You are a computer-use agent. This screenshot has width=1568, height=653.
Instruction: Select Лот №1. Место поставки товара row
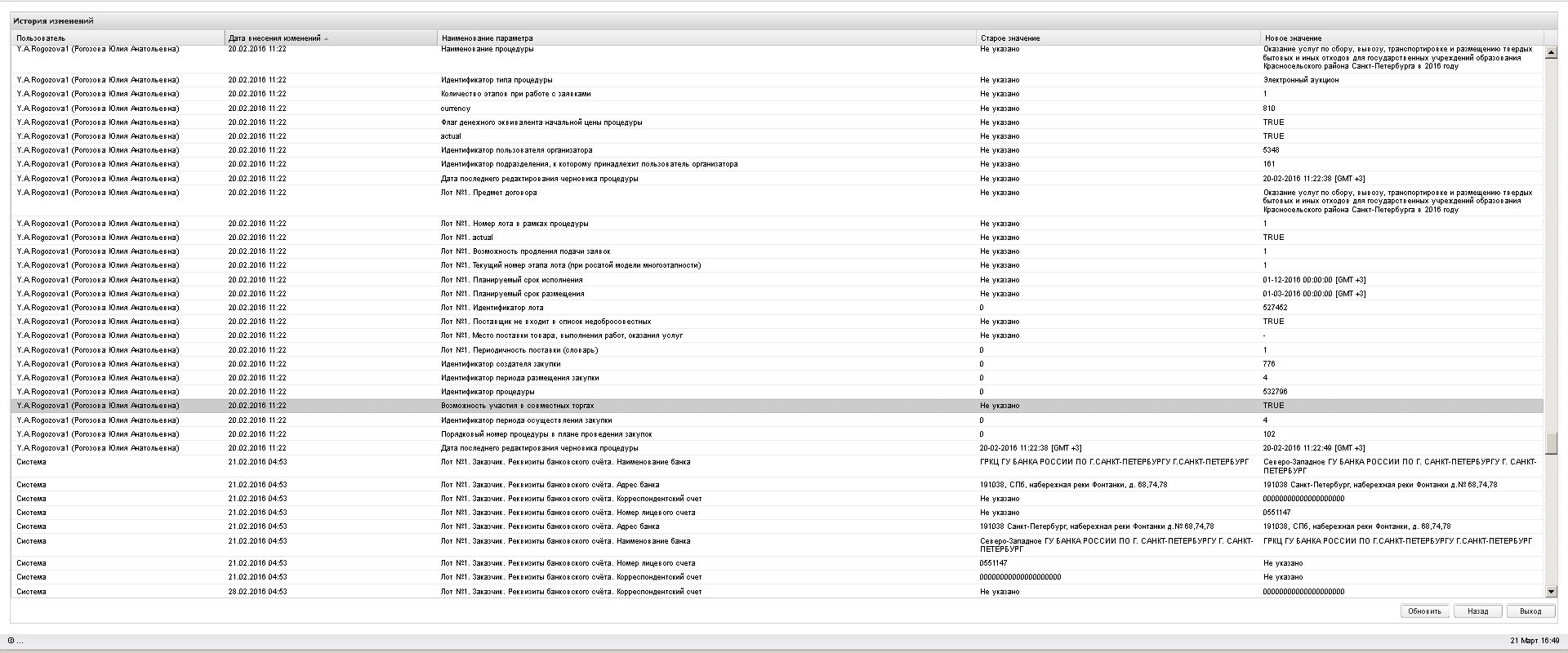(x=777, y=335)
